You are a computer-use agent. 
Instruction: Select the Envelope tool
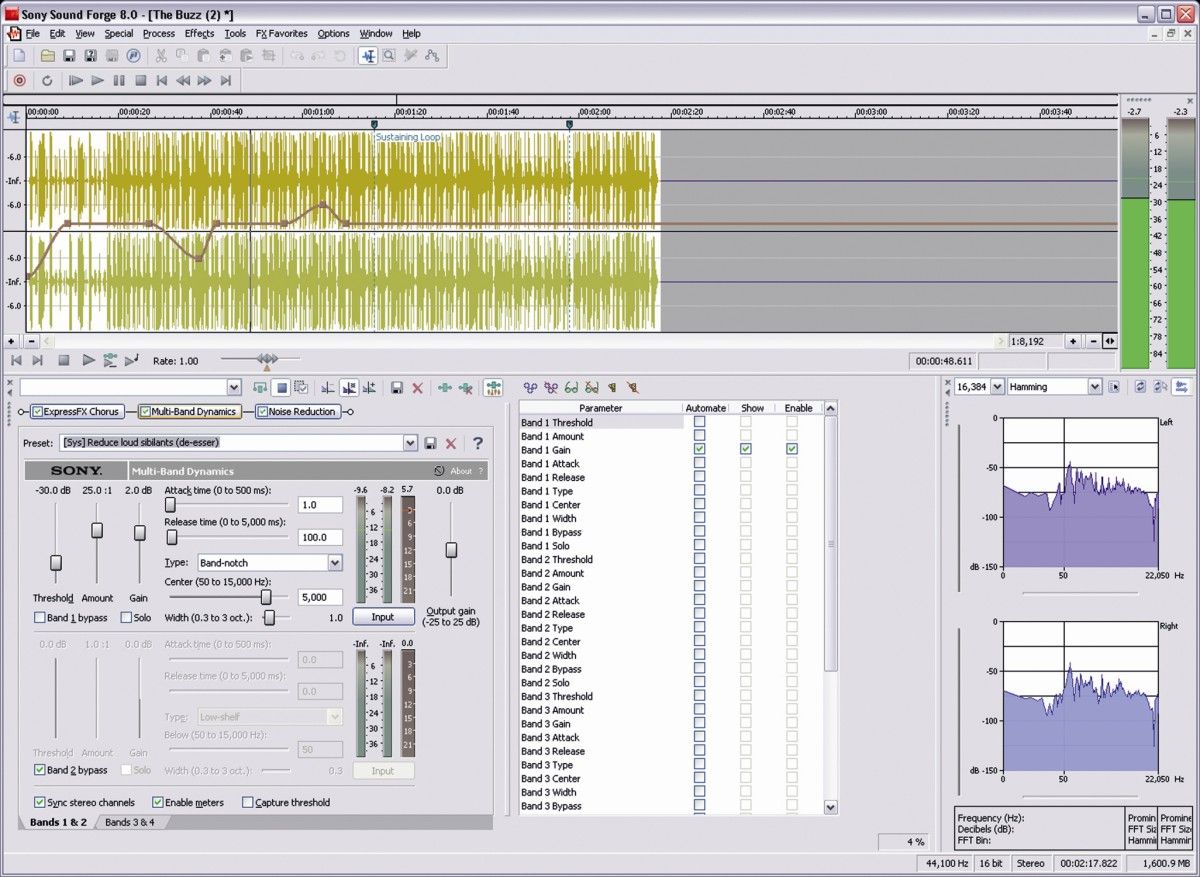point(432,56)
